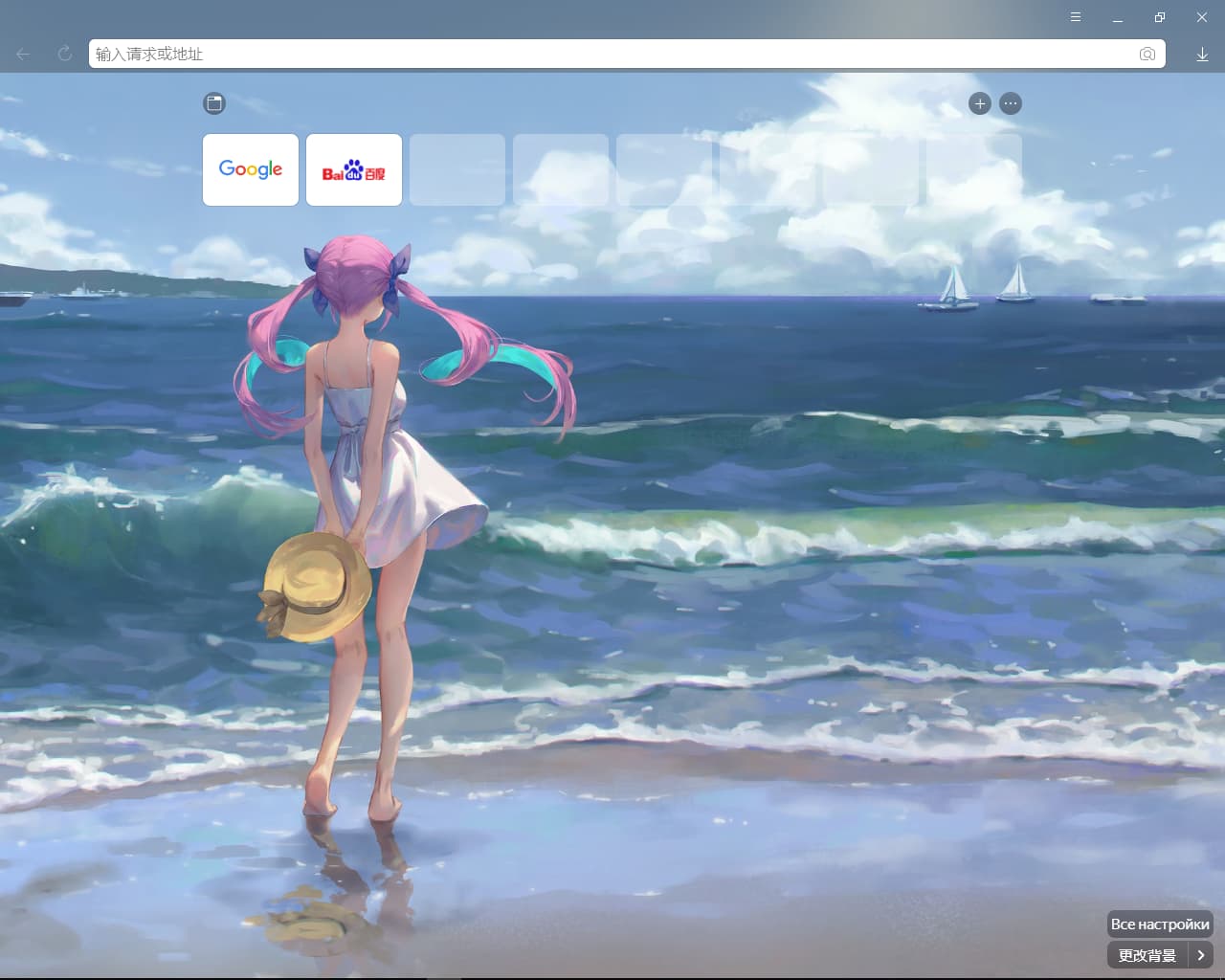The image size is (1225, 980).
Task: Click the page layout icon above the Google tile
Action: tap(214, 103)
